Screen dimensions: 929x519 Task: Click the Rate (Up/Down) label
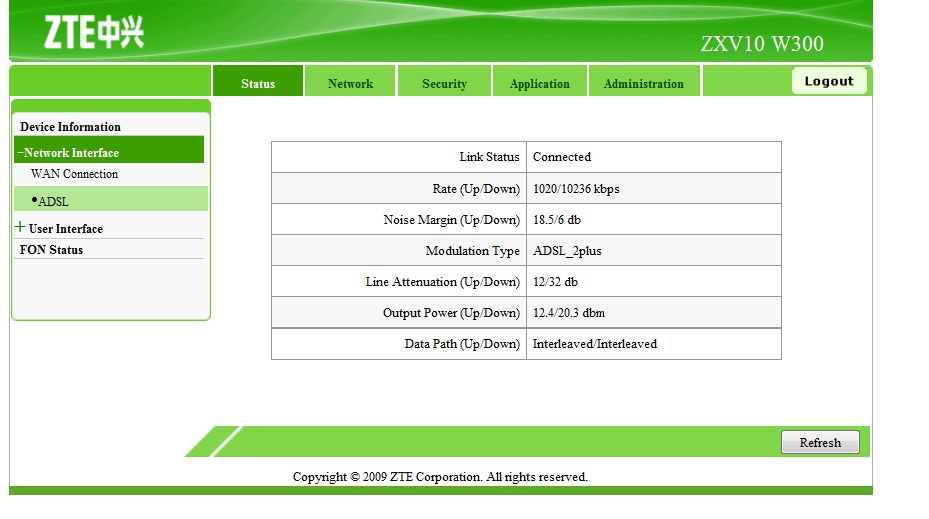[476, 189]
